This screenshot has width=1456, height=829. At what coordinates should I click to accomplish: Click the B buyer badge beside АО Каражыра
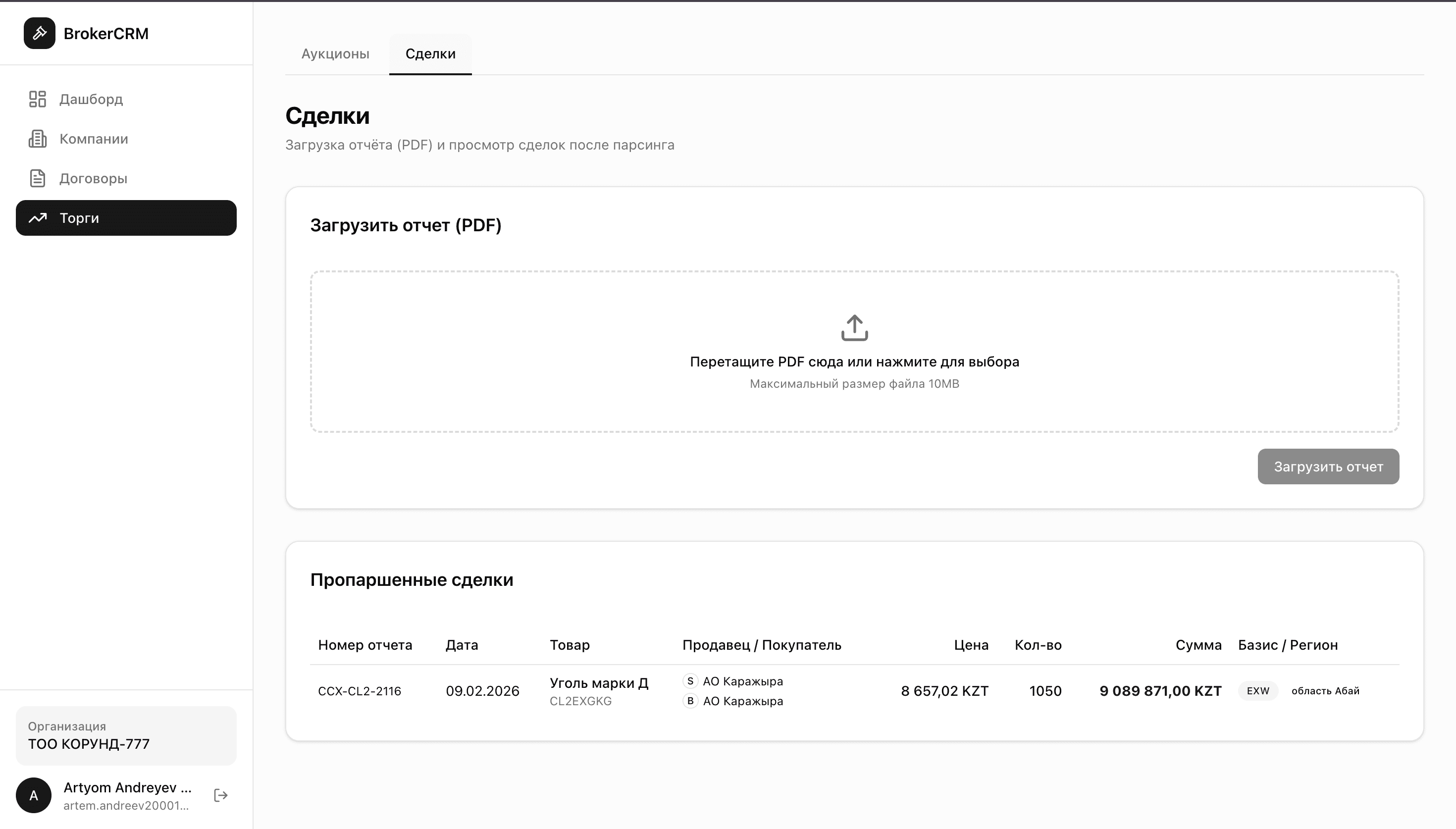pyautogui.click(x=690, y=701)
